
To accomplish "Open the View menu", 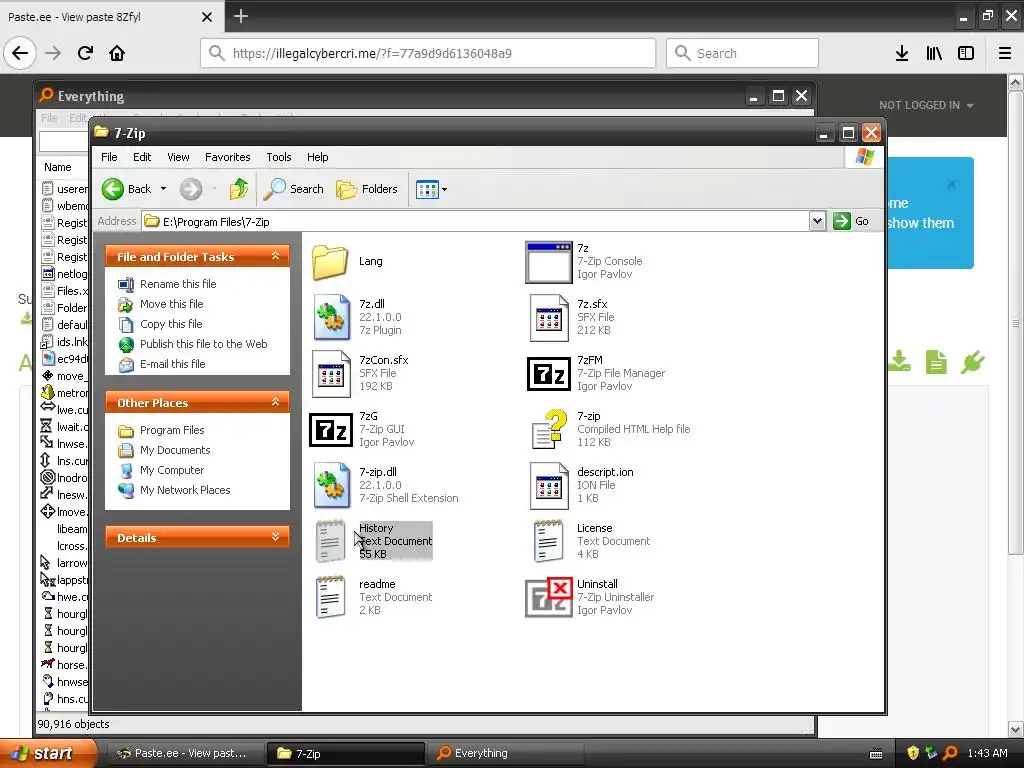I will point(178,157).
